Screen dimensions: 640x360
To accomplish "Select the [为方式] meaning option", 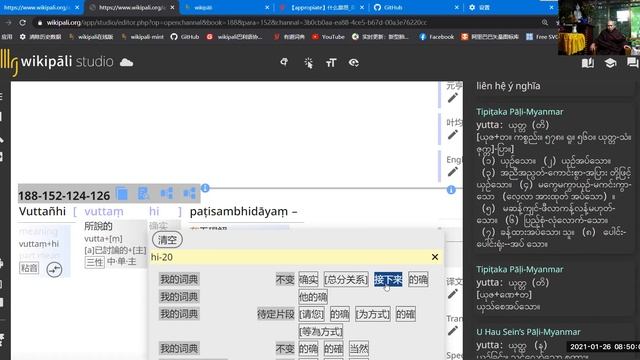I will click(x=373, y=314).
